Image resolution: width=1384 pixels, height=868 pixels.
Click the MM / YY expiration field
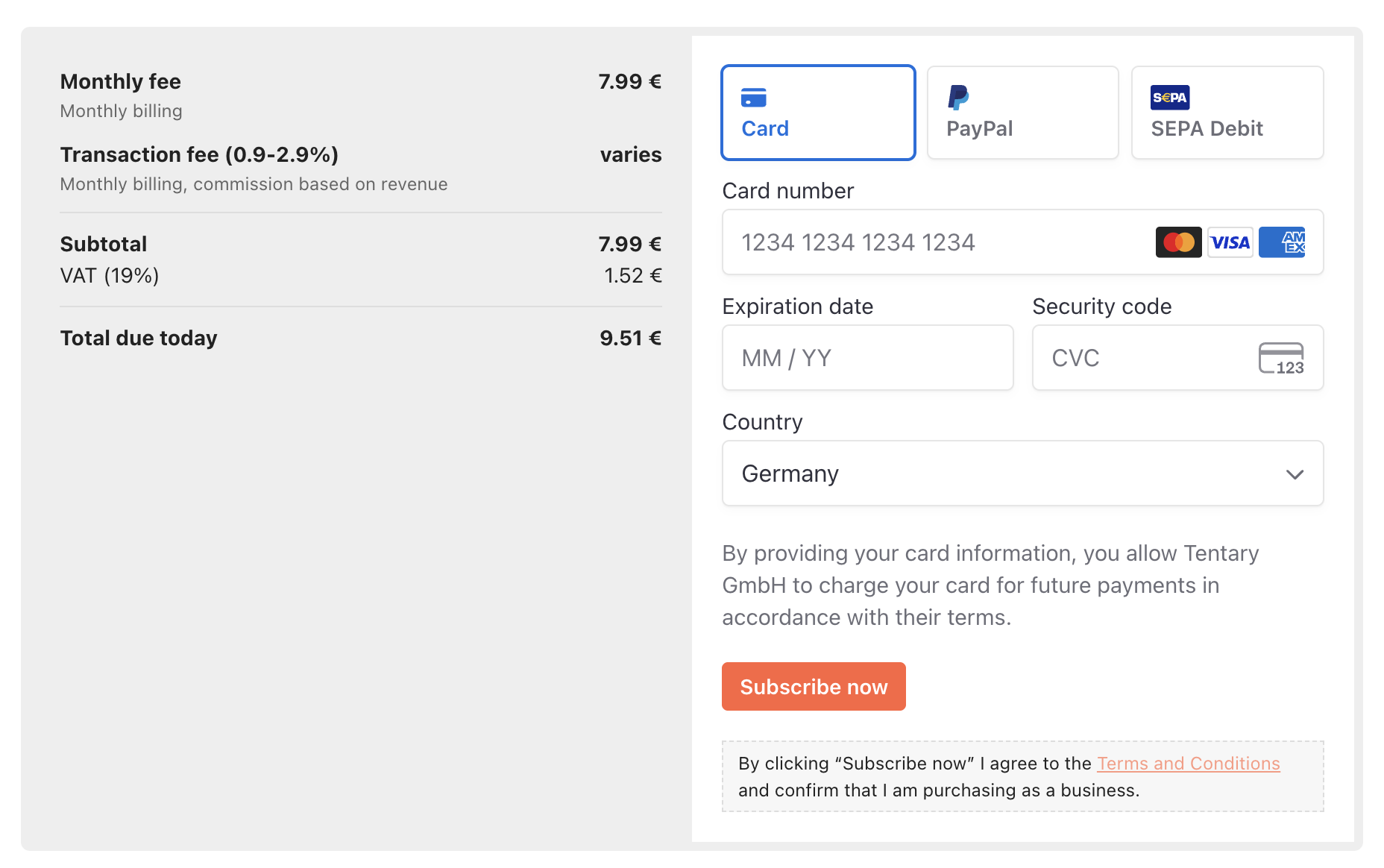pos(868,358)
